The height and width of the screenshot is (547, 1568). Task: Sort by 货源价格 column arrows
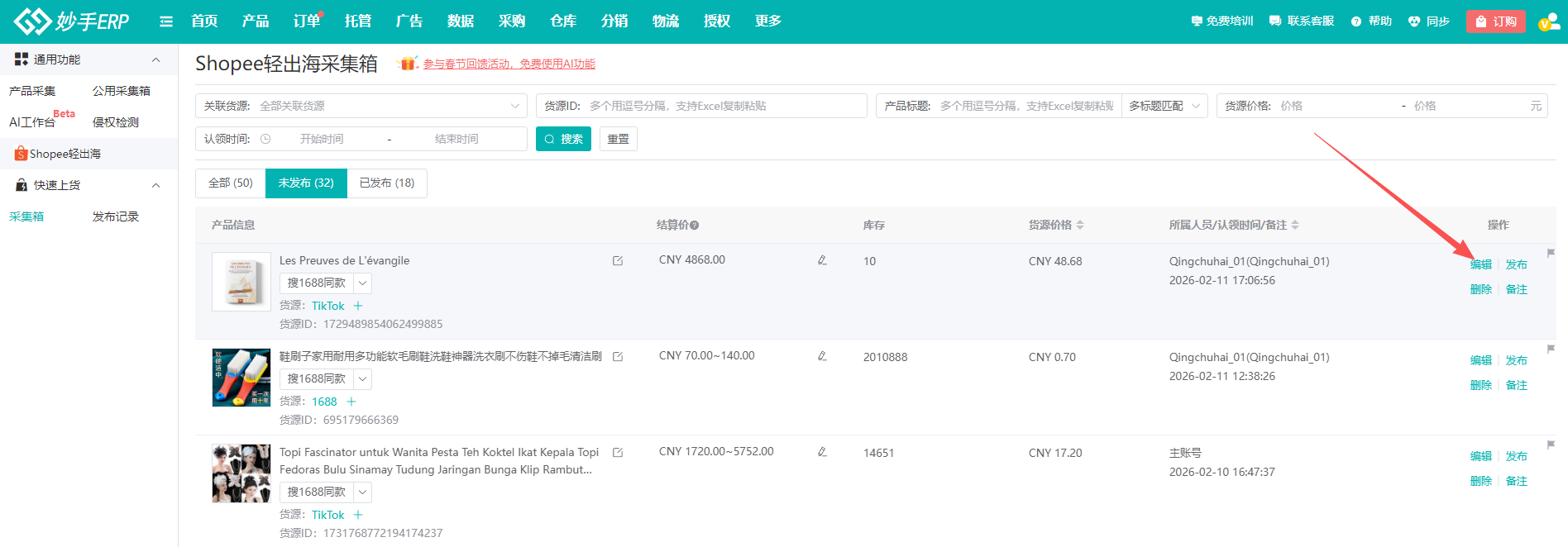[x=1080, y=225]
